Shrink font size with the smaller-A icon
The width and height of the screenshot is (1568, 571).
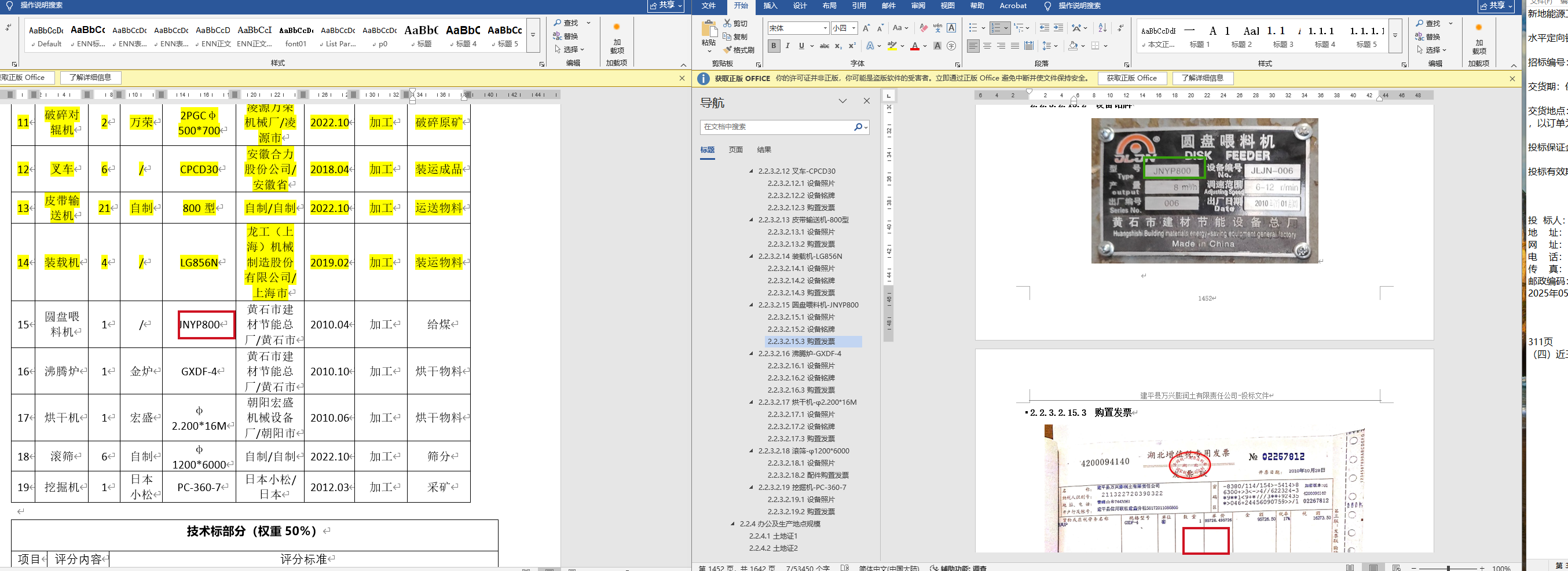[x=880, y=28]
